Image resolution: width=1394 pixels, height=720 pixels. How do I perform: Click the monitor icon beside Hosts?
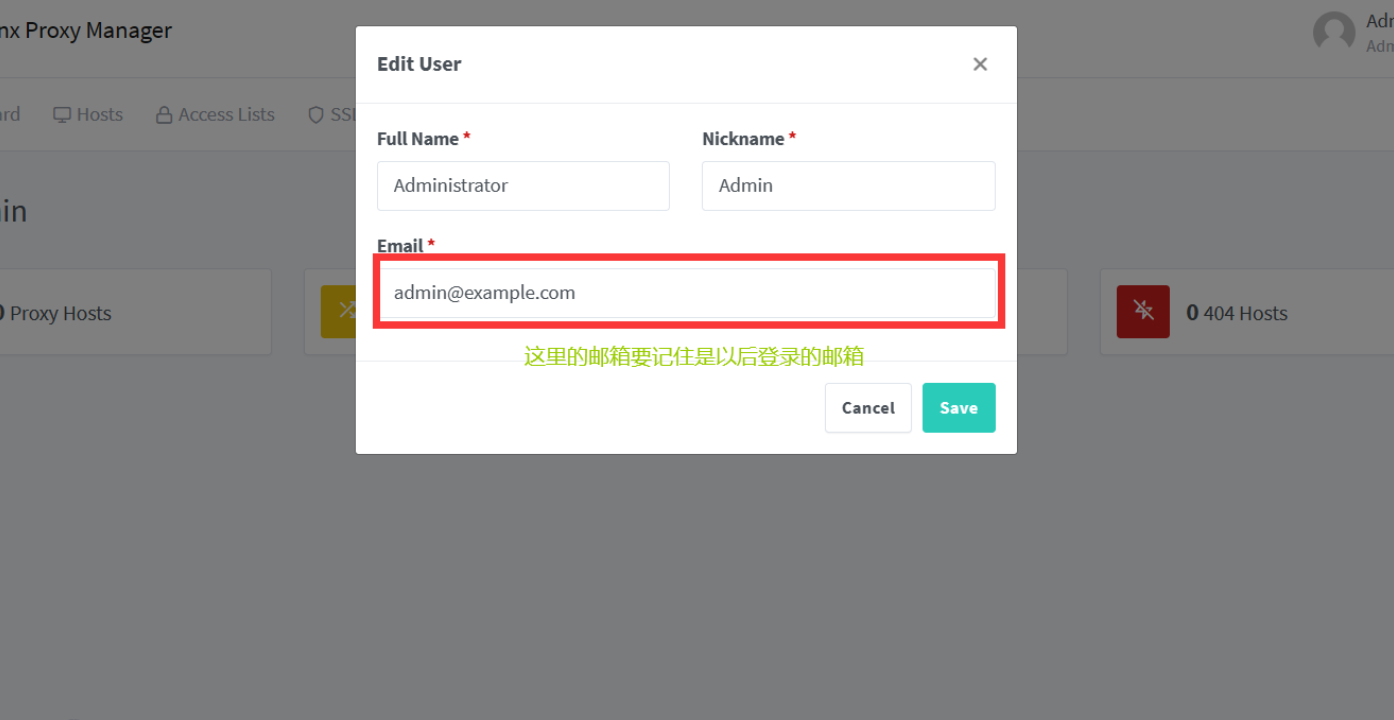[62, 115]
